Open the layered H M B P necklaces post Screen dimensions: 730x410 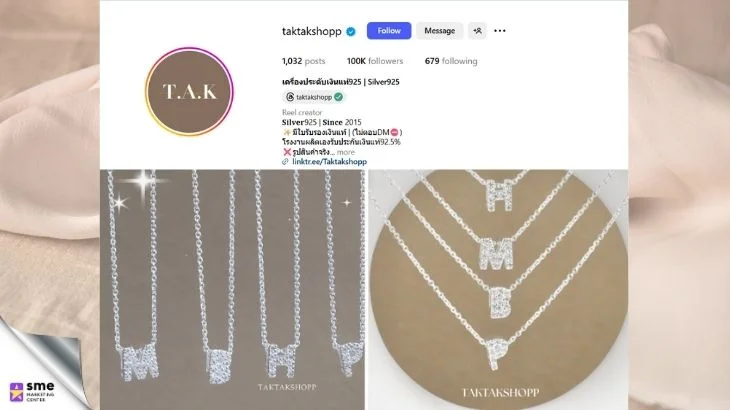[x=498, y=289]
